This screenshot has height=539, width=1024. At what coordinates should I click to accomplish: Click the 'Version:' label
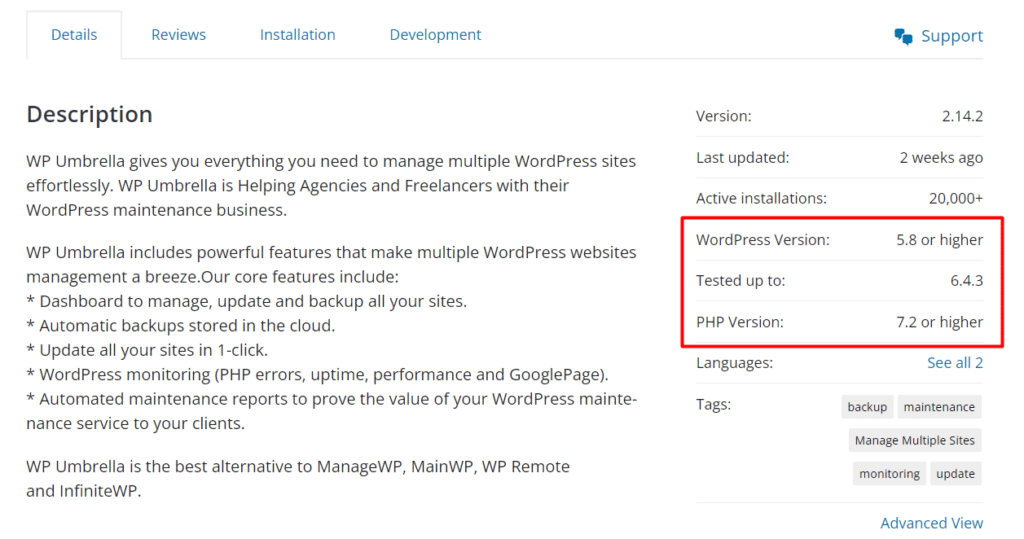(724, 116)
